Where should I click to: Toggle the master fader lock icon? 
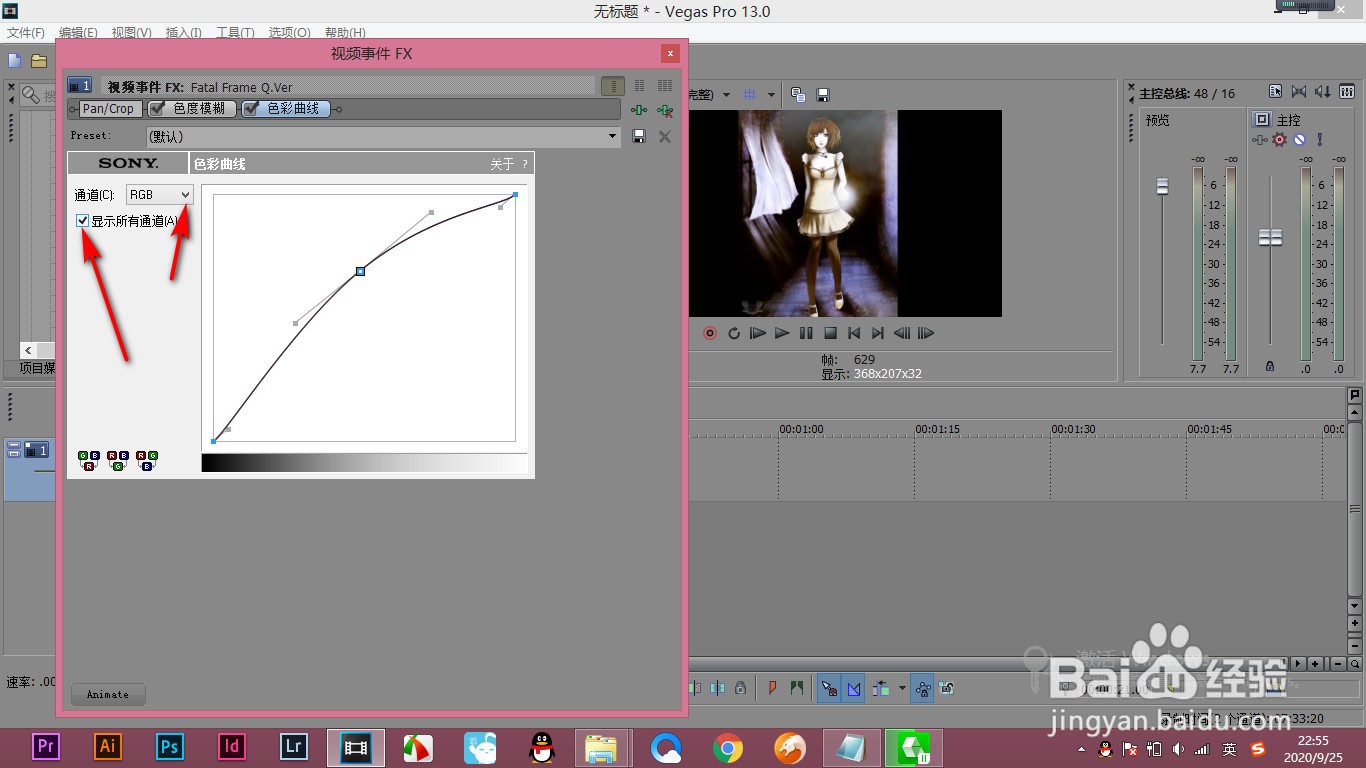point(1270,367)
